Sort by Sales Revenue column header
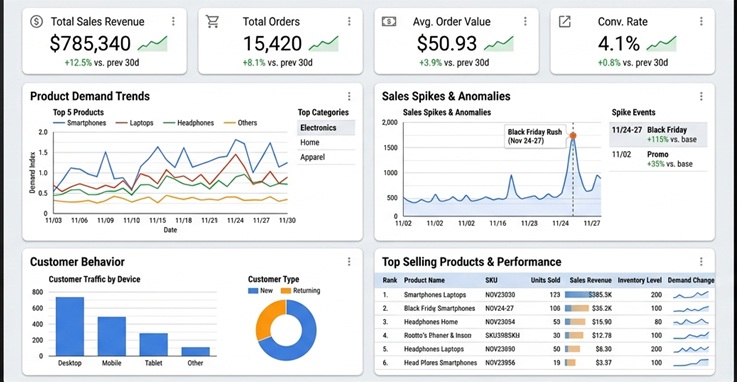737x382 pixels. (x=590, y=280)
